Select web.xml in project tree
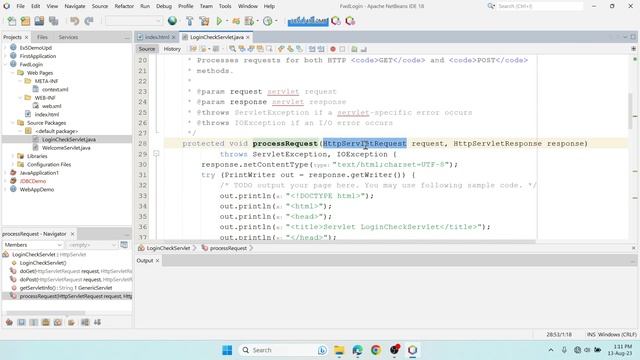 tap(51, 106)
